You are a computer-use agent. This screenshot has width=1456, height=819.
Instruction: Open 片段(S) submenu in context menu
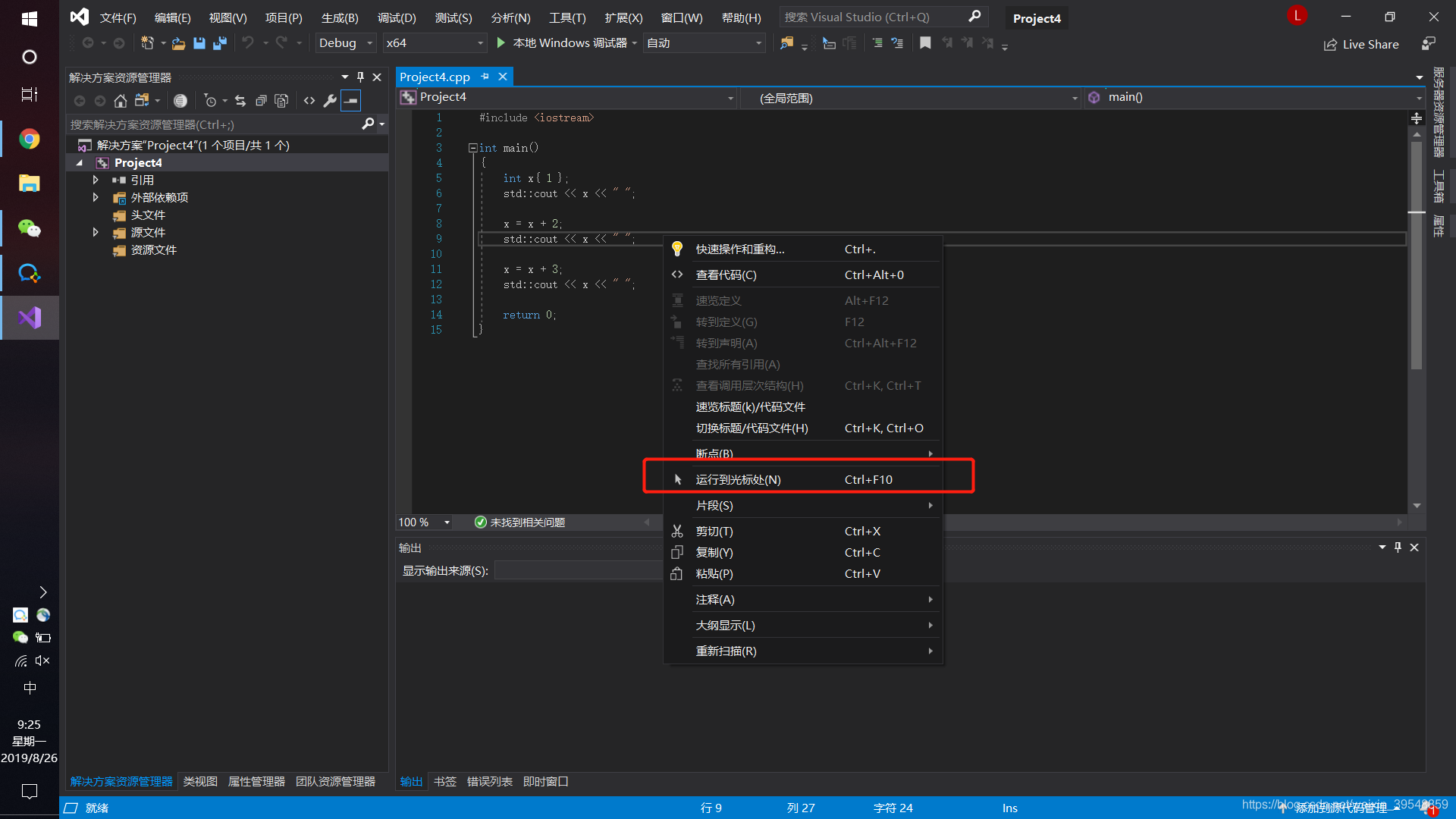[x=803, y=505]
